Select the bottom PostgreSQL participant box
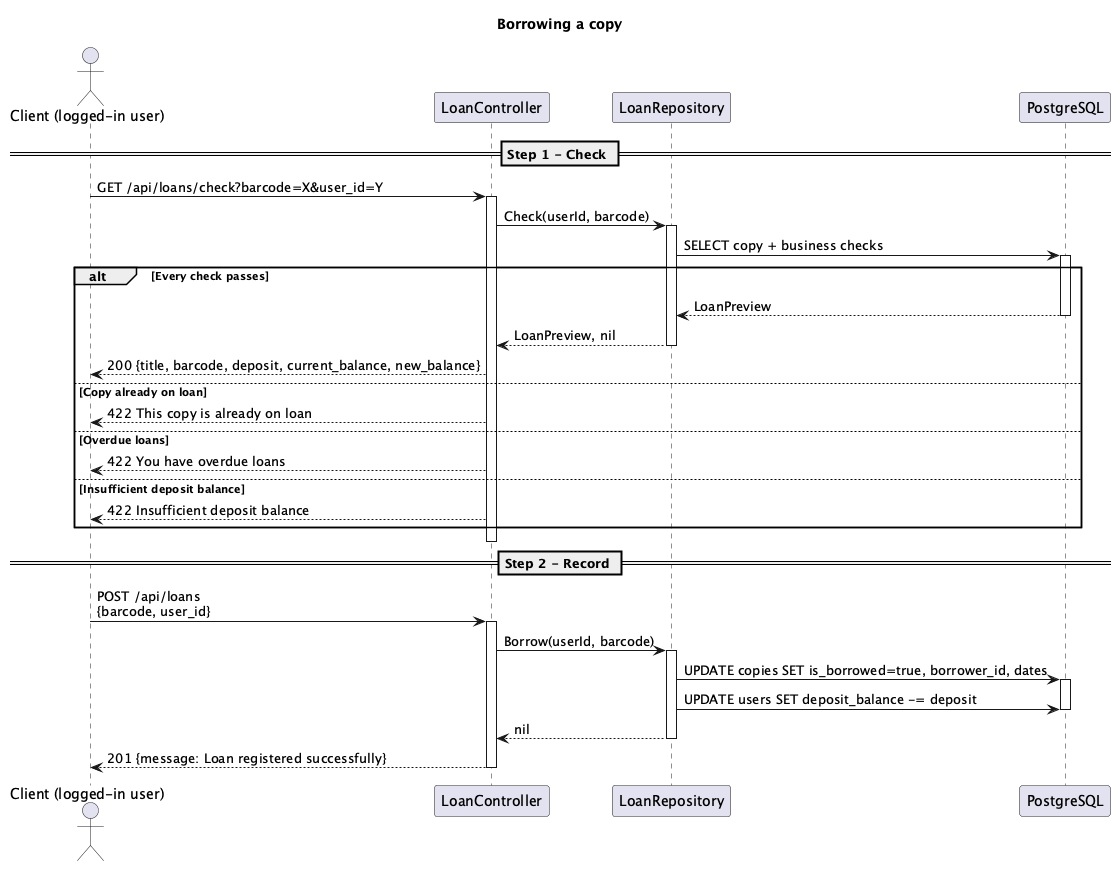Image resolution: width=1120 pixels, height=872 pixels. pos(1064,801)
